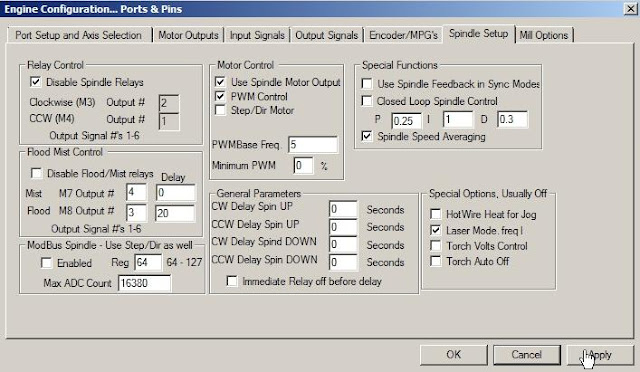Click the PWMBase Freq input field
The height and width of the screenshot is (372, 640).
tap(313, 145)
